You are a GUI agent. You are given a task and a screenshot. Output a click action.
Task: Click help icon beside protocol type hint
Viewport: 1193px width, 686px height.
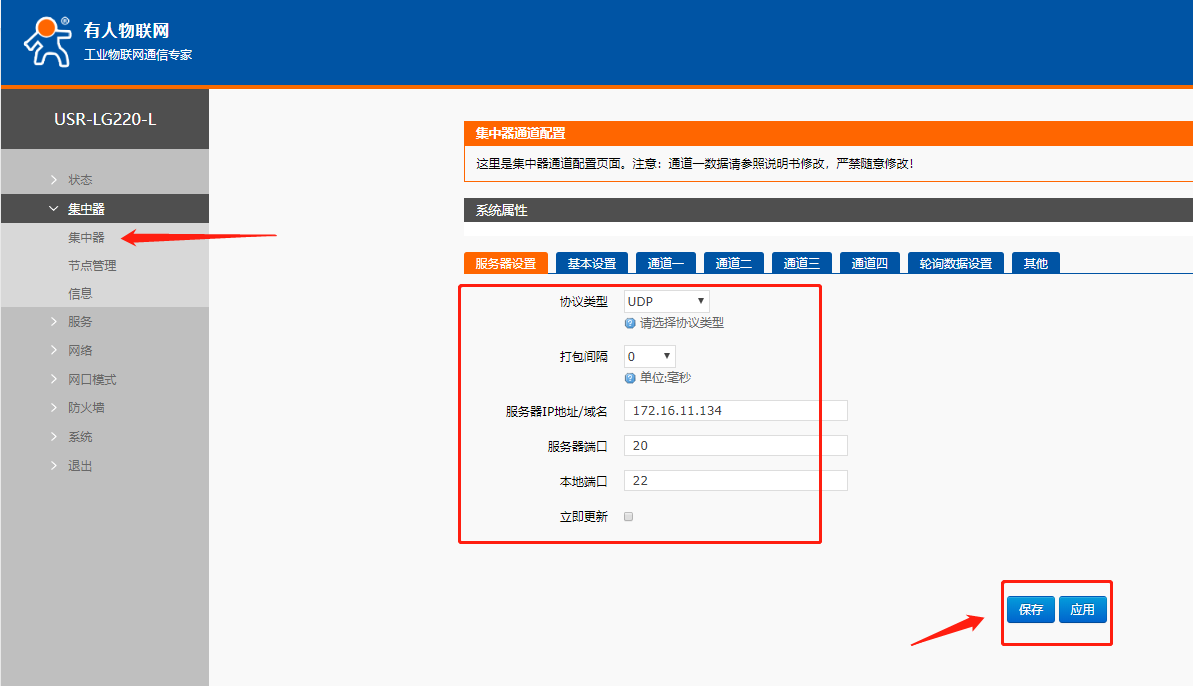tap(630, 323)
